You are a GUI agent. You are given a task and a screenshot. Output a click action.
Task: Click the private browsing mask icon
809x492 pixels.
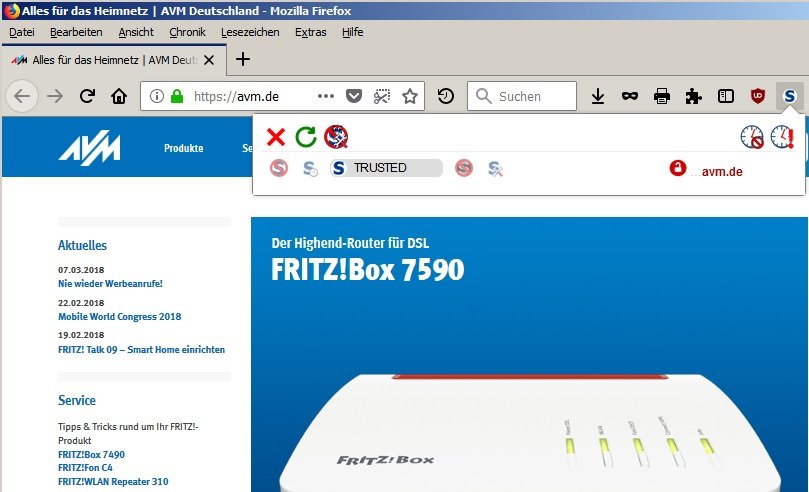630,96
